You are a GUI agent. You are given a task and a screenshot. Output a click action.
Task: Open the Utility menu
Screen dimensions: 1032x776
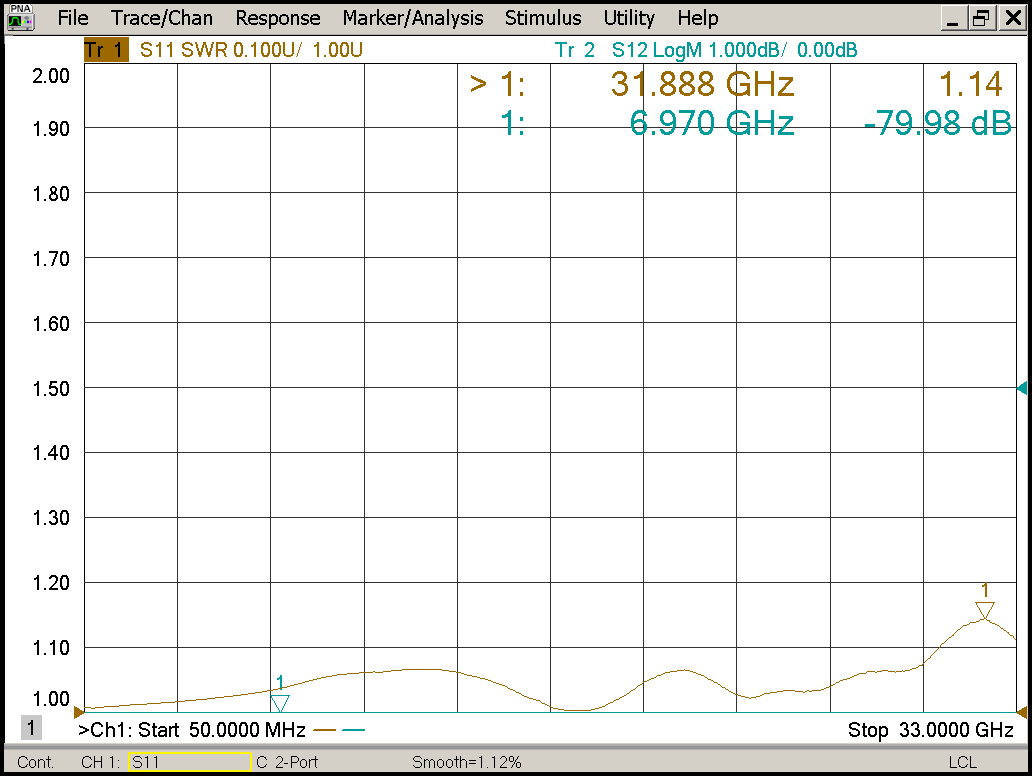tap(629, 18)
